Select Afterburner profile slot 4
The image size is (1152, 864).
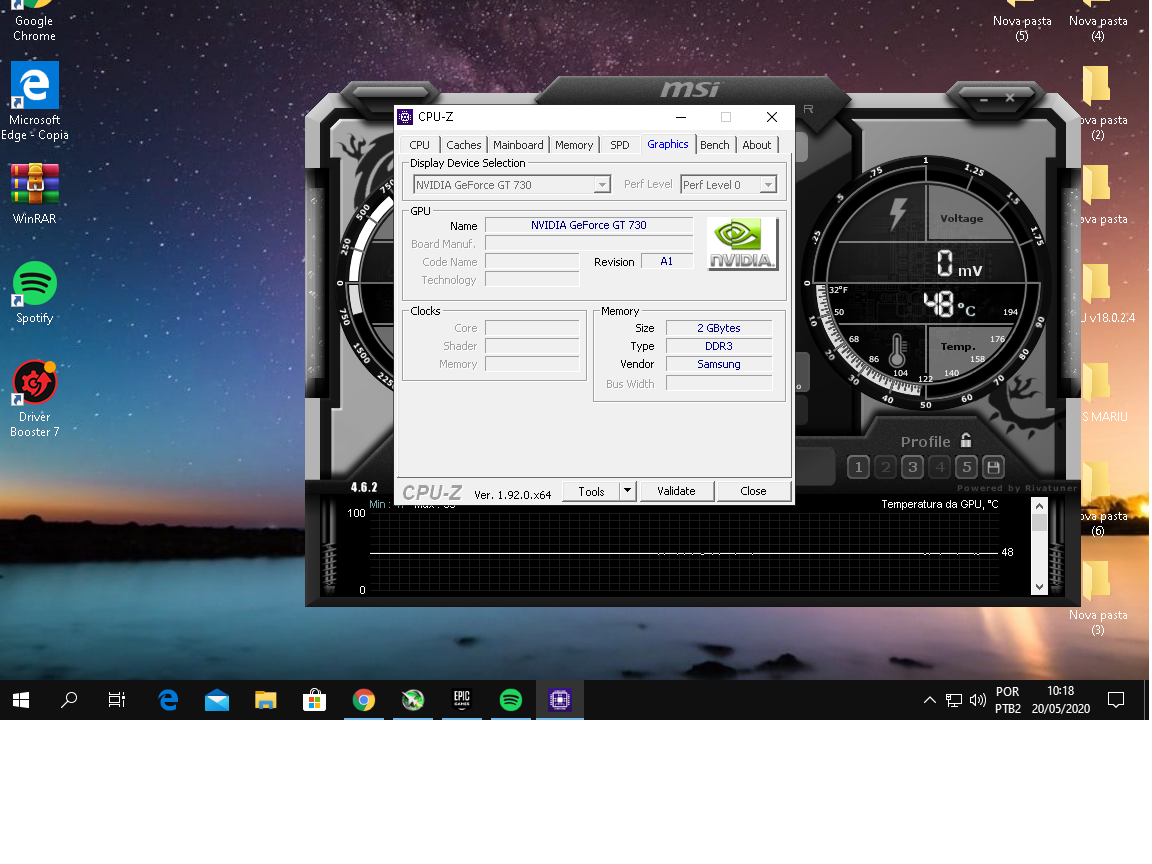point(940,467)
